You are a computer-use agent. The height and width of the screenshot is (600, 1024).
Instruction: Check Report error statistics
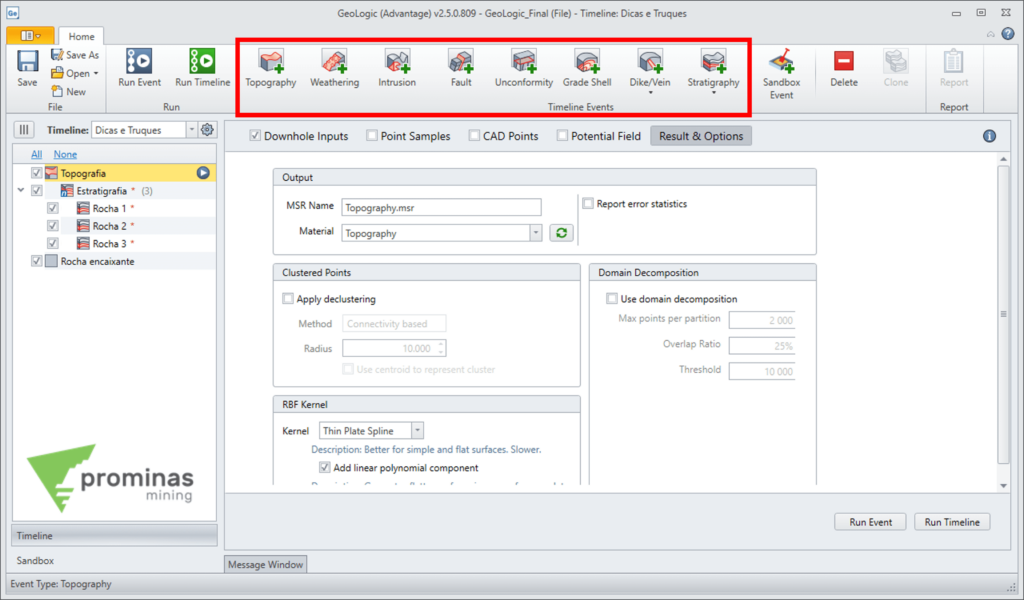click(588, 204)
